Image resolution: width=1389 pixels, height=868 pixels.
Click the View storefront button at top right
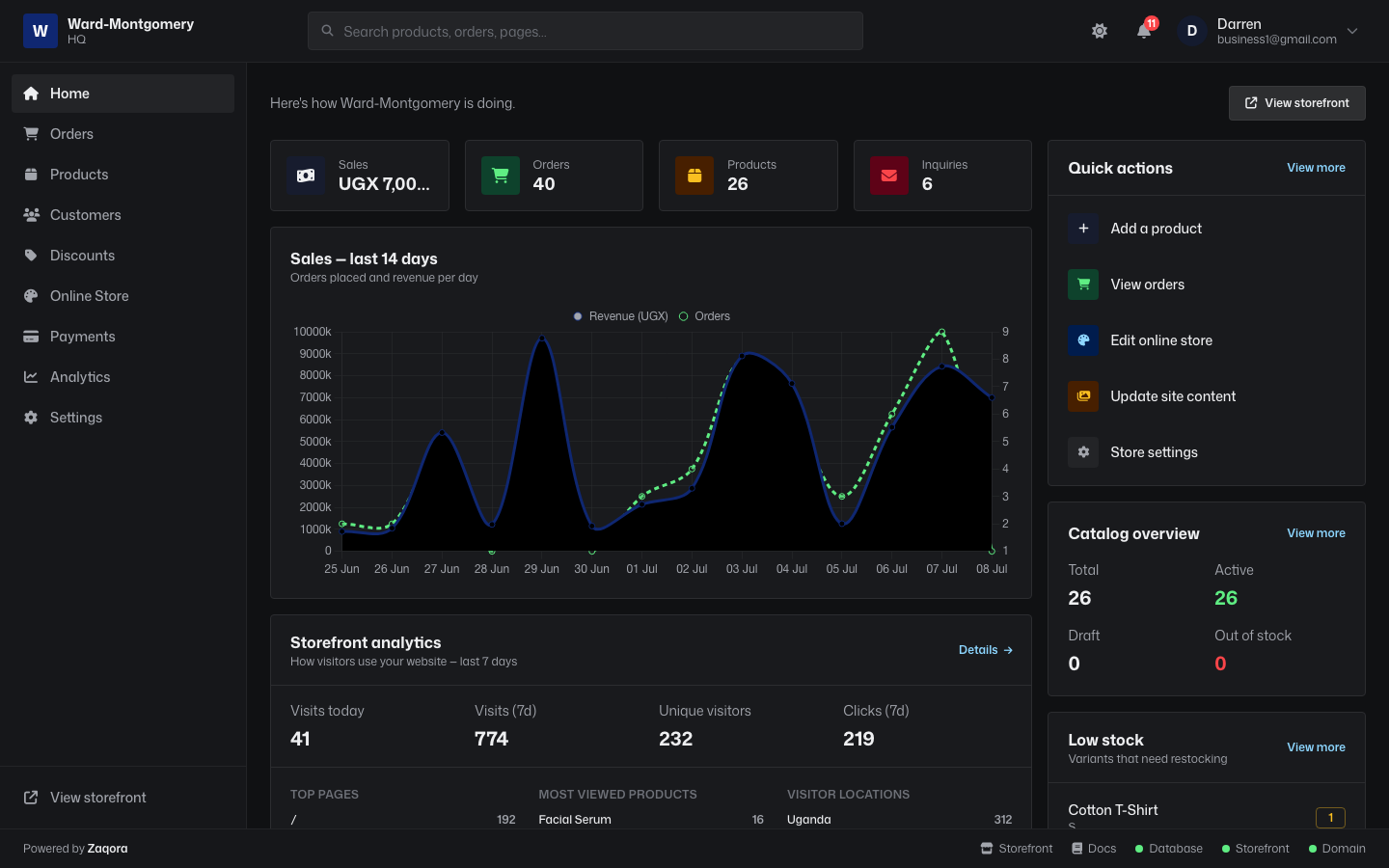(x=1297, y=103)
